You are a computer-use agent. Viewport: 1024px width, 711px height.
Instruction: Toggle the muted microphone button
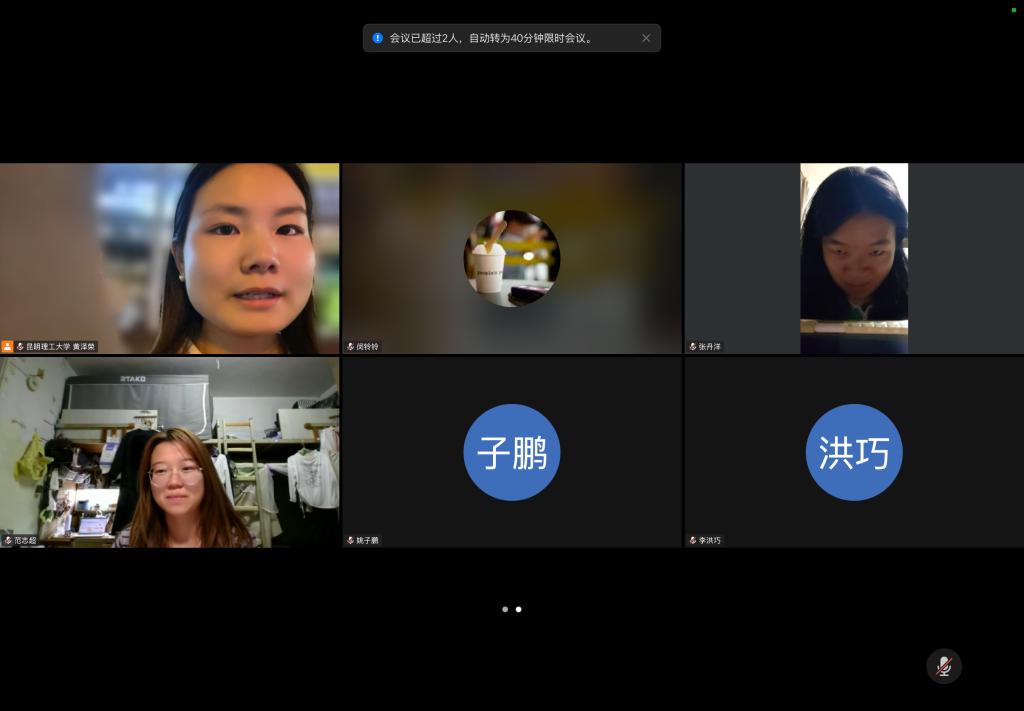[x=944, y=666]
